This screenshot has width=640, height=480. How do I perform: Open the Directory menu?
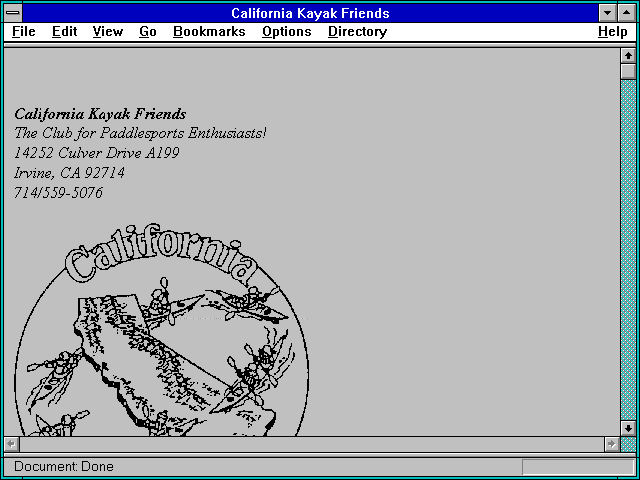click(x=358, y=32)
